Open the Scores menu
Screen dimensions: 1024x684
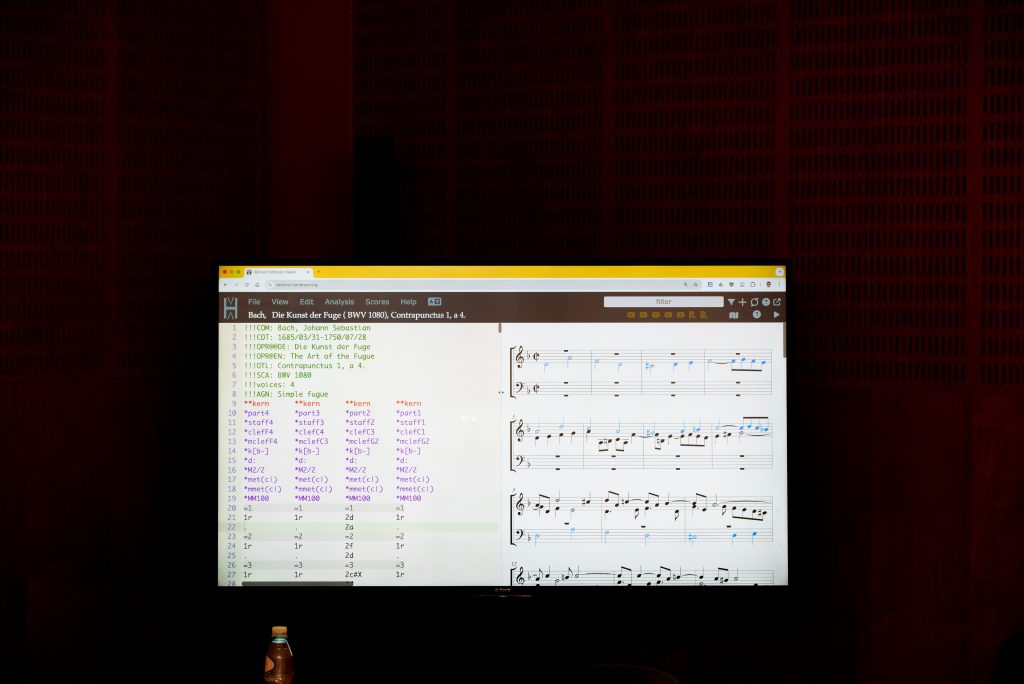377,302
